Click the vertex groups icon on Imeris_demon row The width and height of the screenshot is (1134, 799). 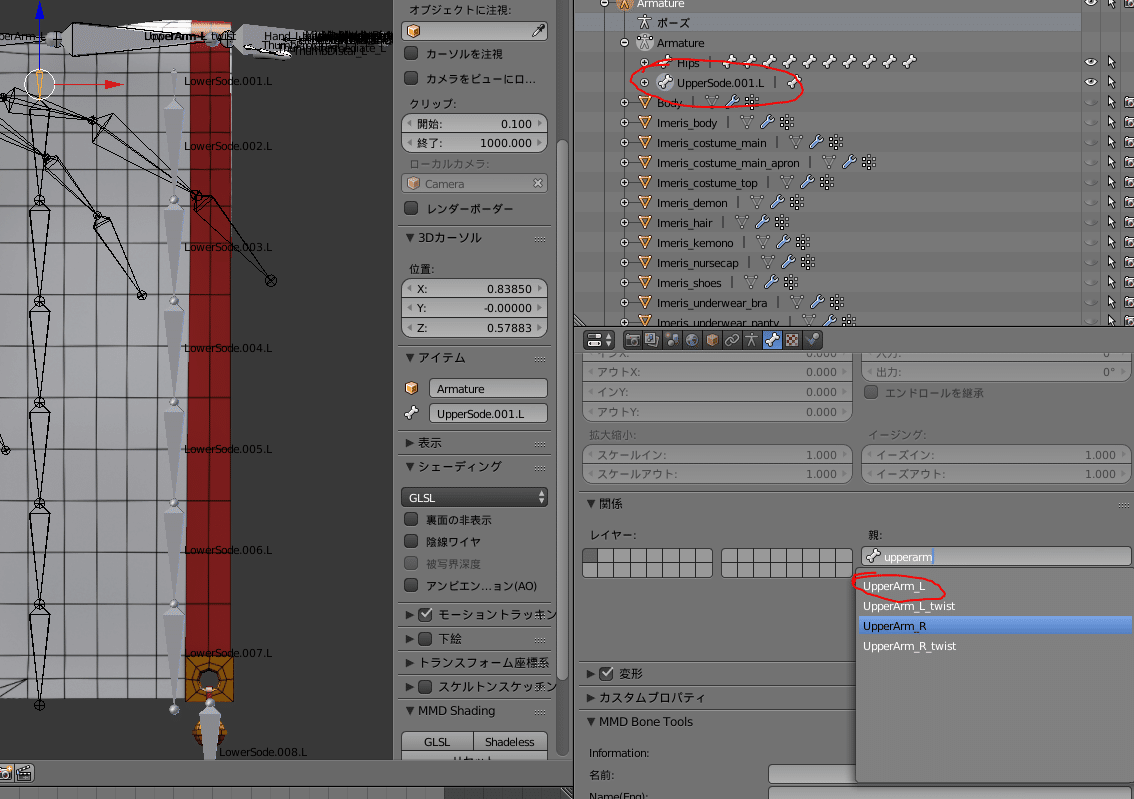(796, 202)
